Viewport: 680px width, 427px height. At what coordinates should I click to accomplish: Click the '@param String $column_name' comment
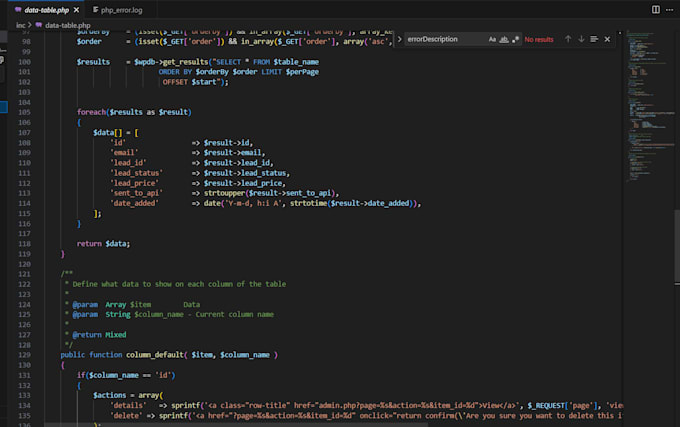point(173,314)
